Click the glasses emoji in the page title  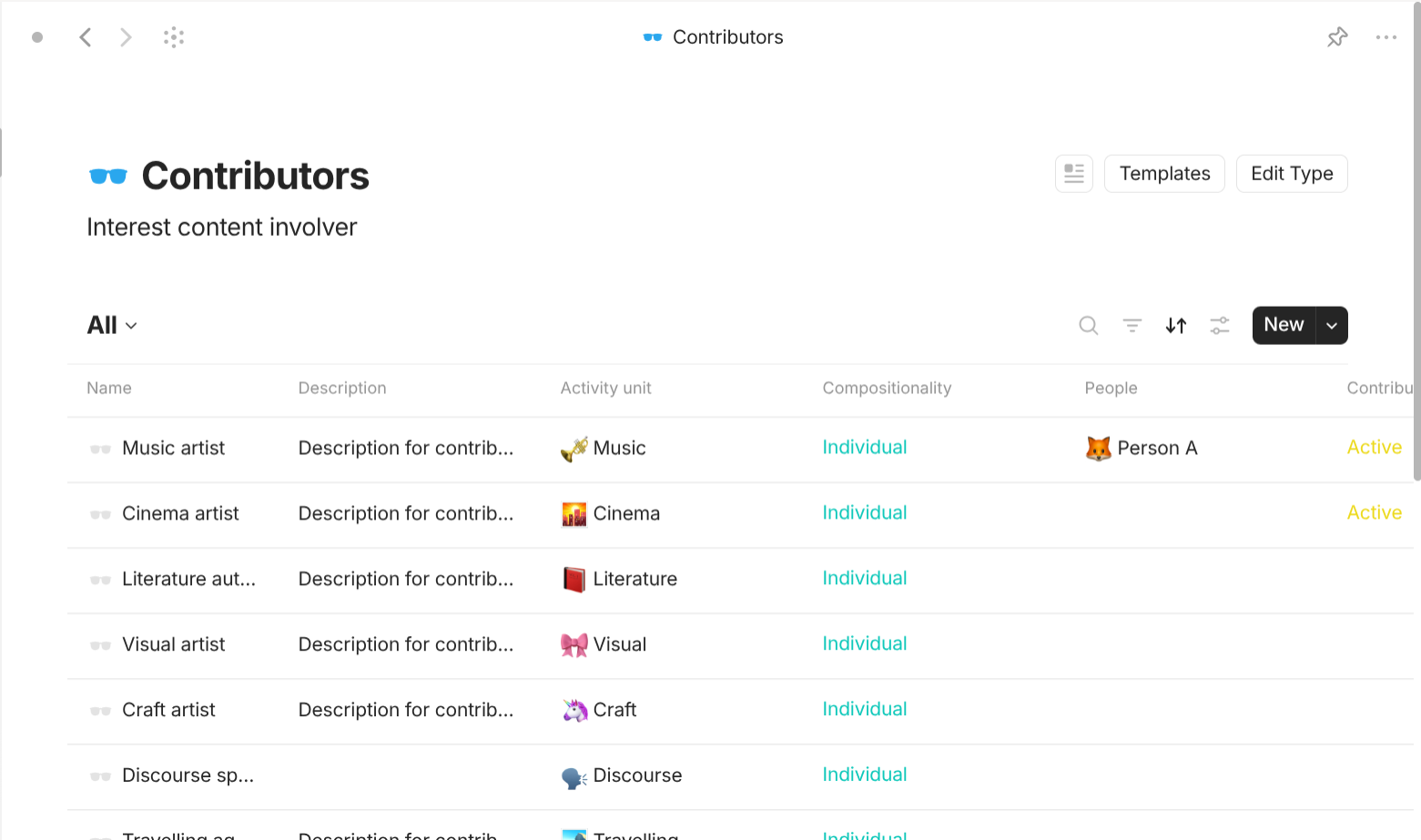pyautogui.click(x=108, y=176)
